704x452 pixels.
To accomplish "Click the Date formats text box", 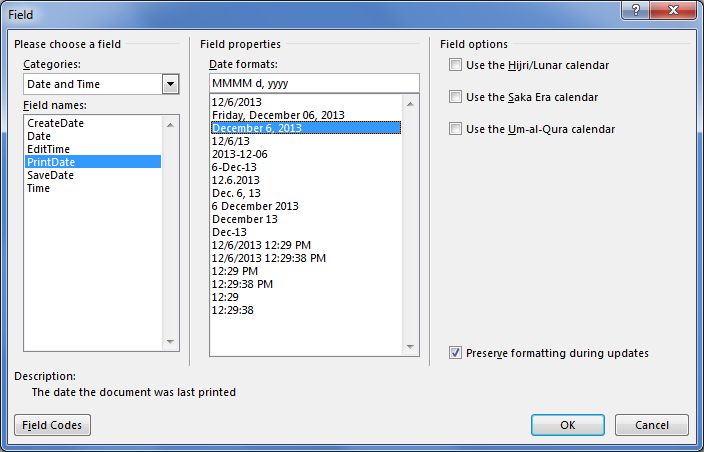I will [x=313, y=83].
